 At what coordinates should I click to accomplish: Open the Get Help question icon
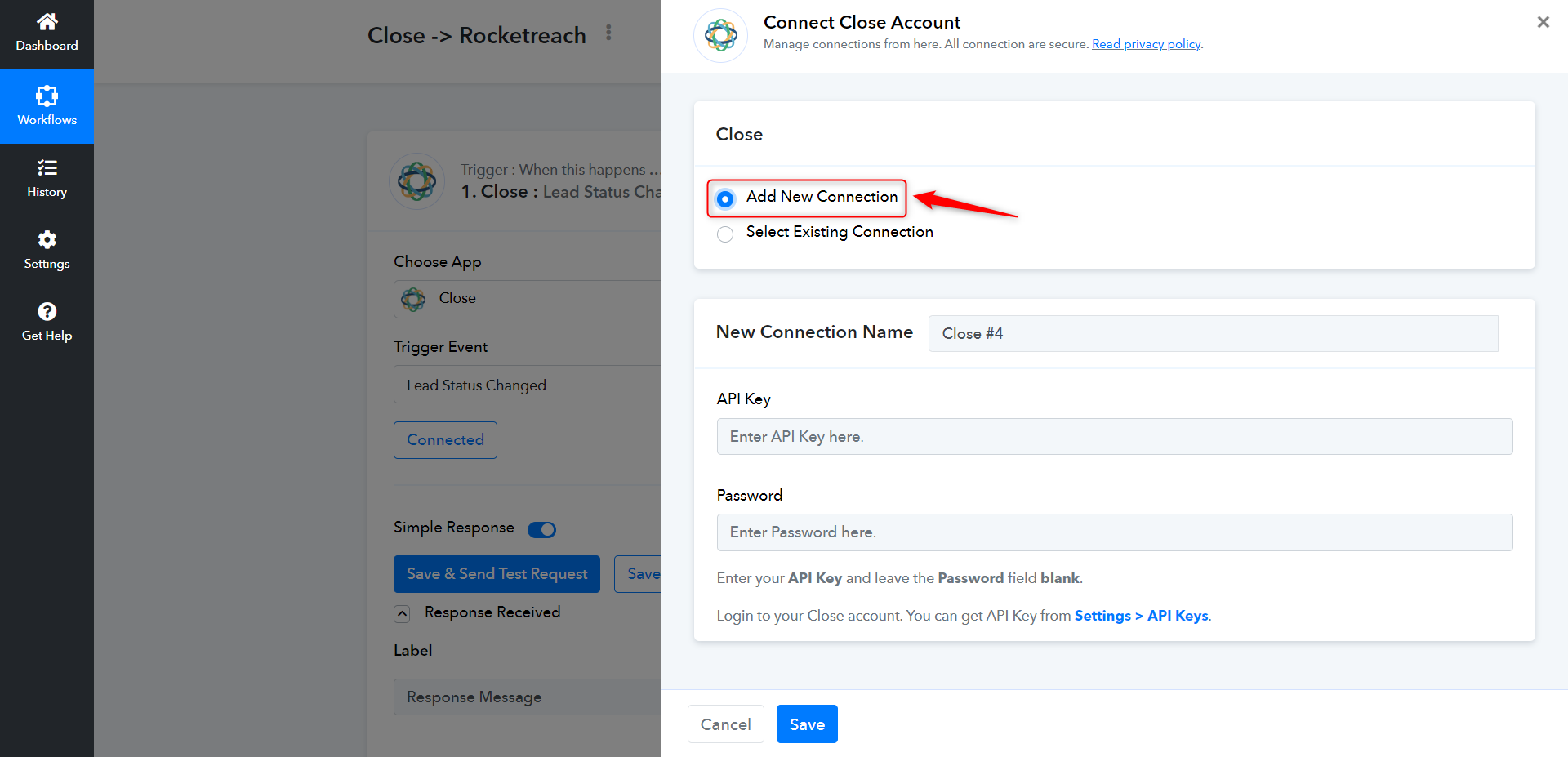coord(47,311)
